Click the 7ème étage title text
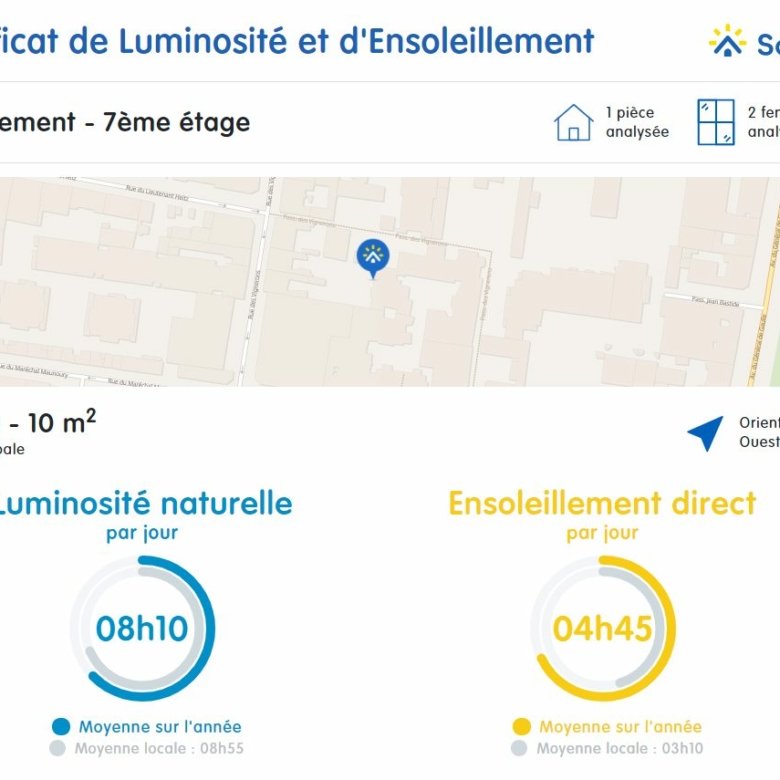Screen dimensions: 780x780 click(177, 122)
